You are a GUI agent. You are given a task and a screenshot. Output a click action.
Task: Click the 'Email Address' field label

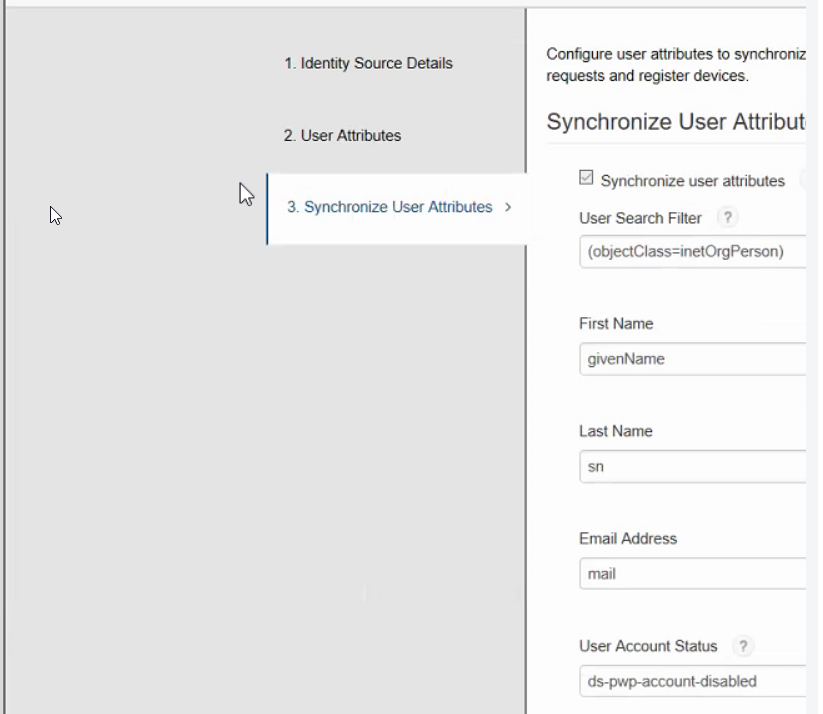pyautogui.click(x=628, y=538)
